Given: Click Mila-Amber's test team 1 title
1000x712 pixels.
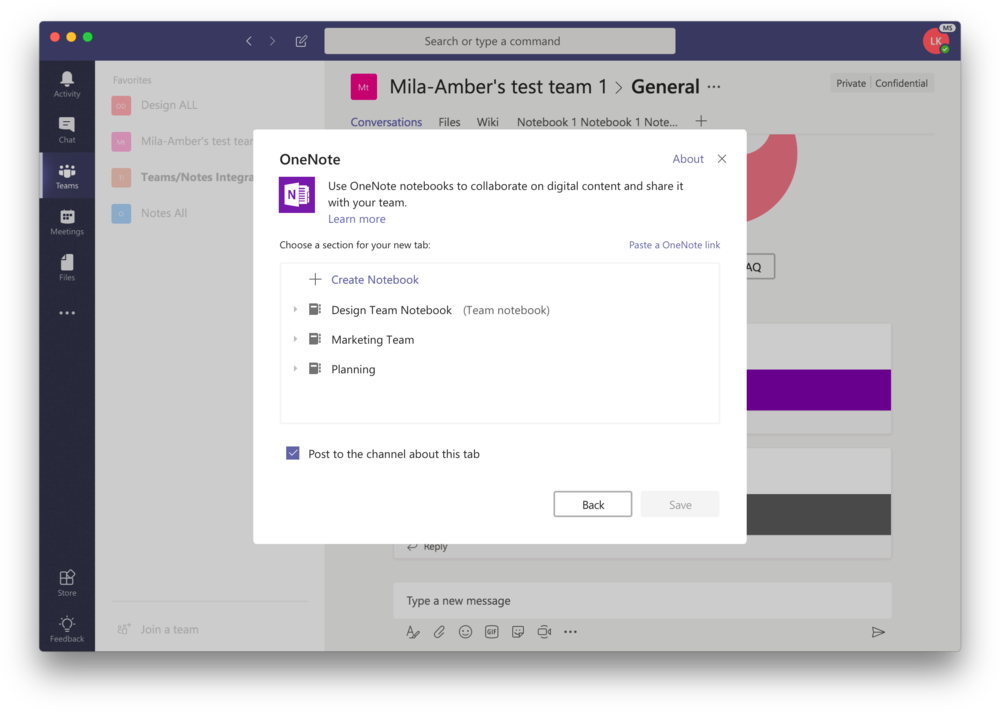Looking at the screenshot, I should point(498,87).
